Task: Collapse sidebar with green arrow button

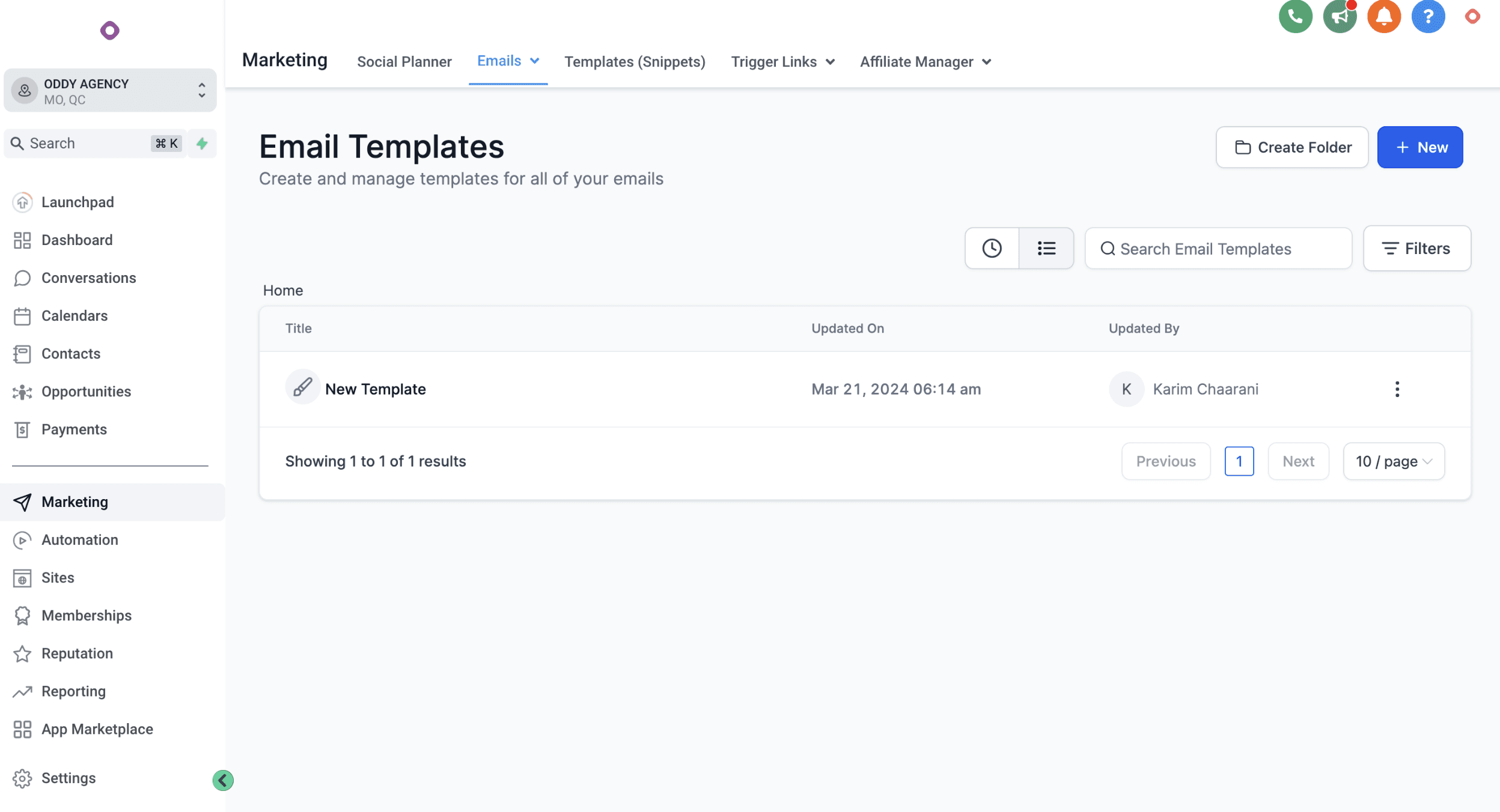Action: point(223,780)
